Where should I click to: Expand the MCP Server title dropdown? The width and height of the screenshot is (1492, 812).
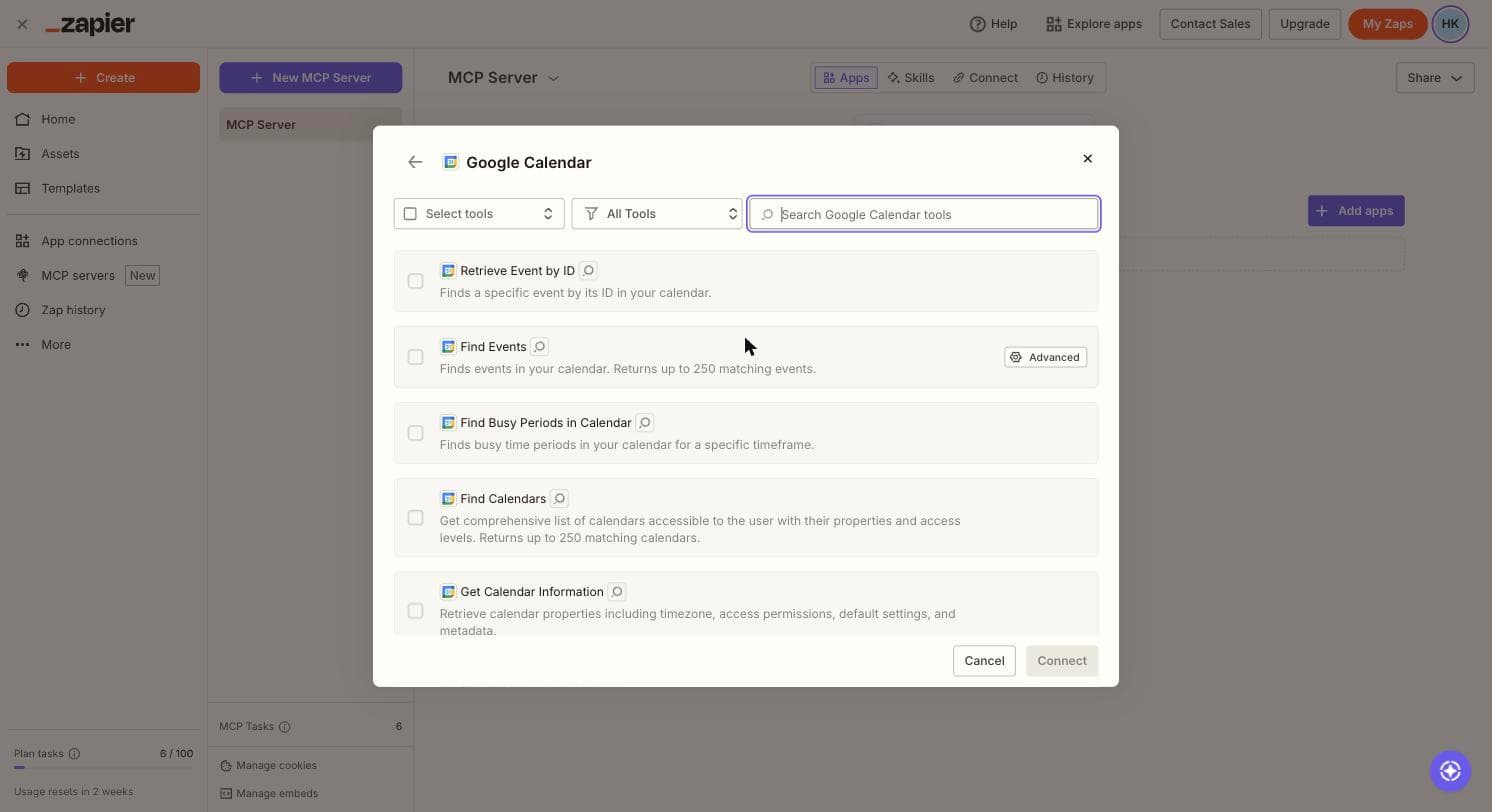click(x=554, y=78)
